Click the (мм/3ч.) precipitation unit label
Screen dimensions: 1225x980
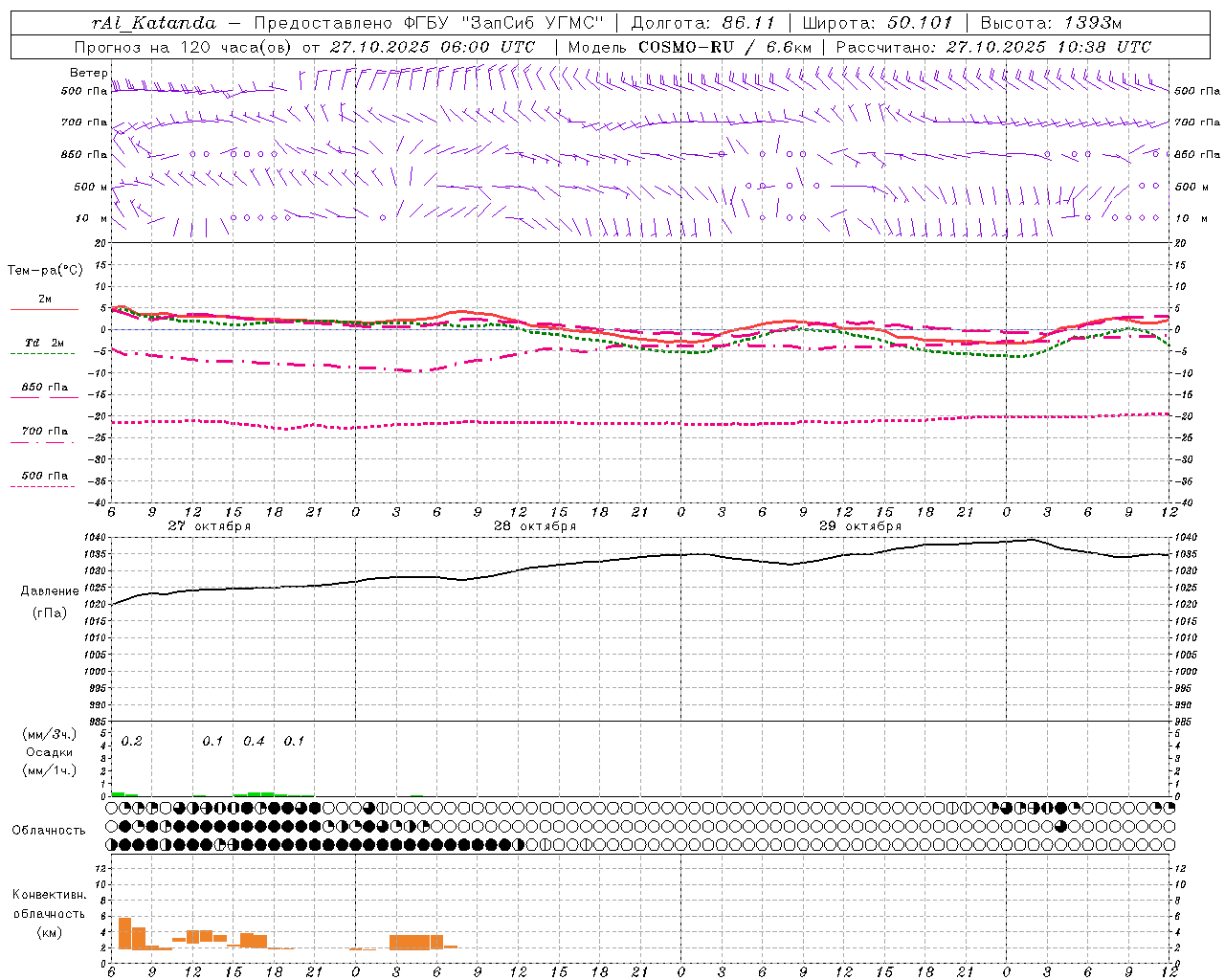click(50, 735)
